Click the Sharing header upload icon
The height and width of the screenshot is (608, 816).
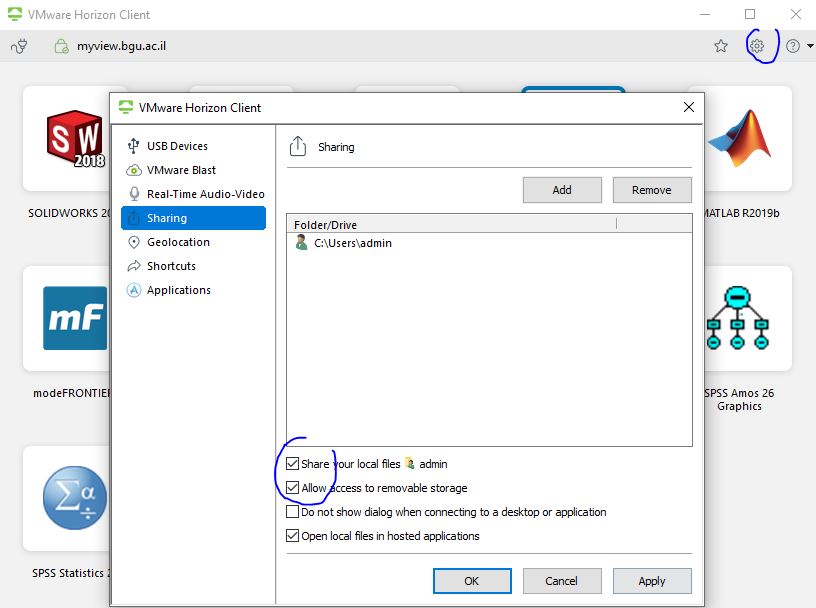[298, 146]
